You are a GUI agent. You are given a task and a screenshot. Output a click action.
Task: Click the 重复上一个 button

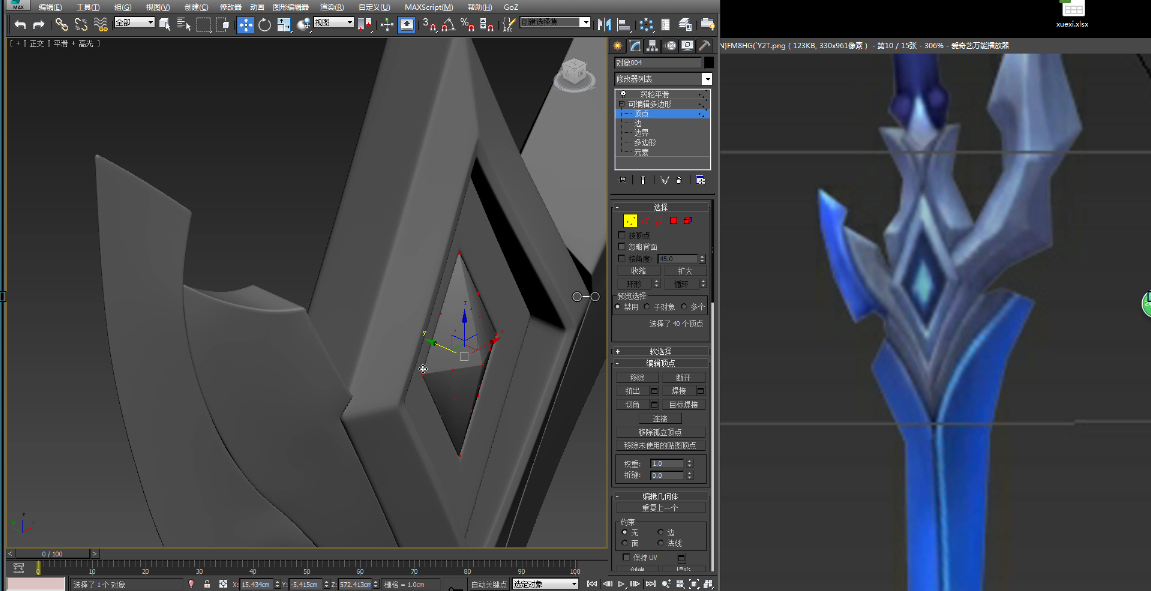click(x=661, y=508)
